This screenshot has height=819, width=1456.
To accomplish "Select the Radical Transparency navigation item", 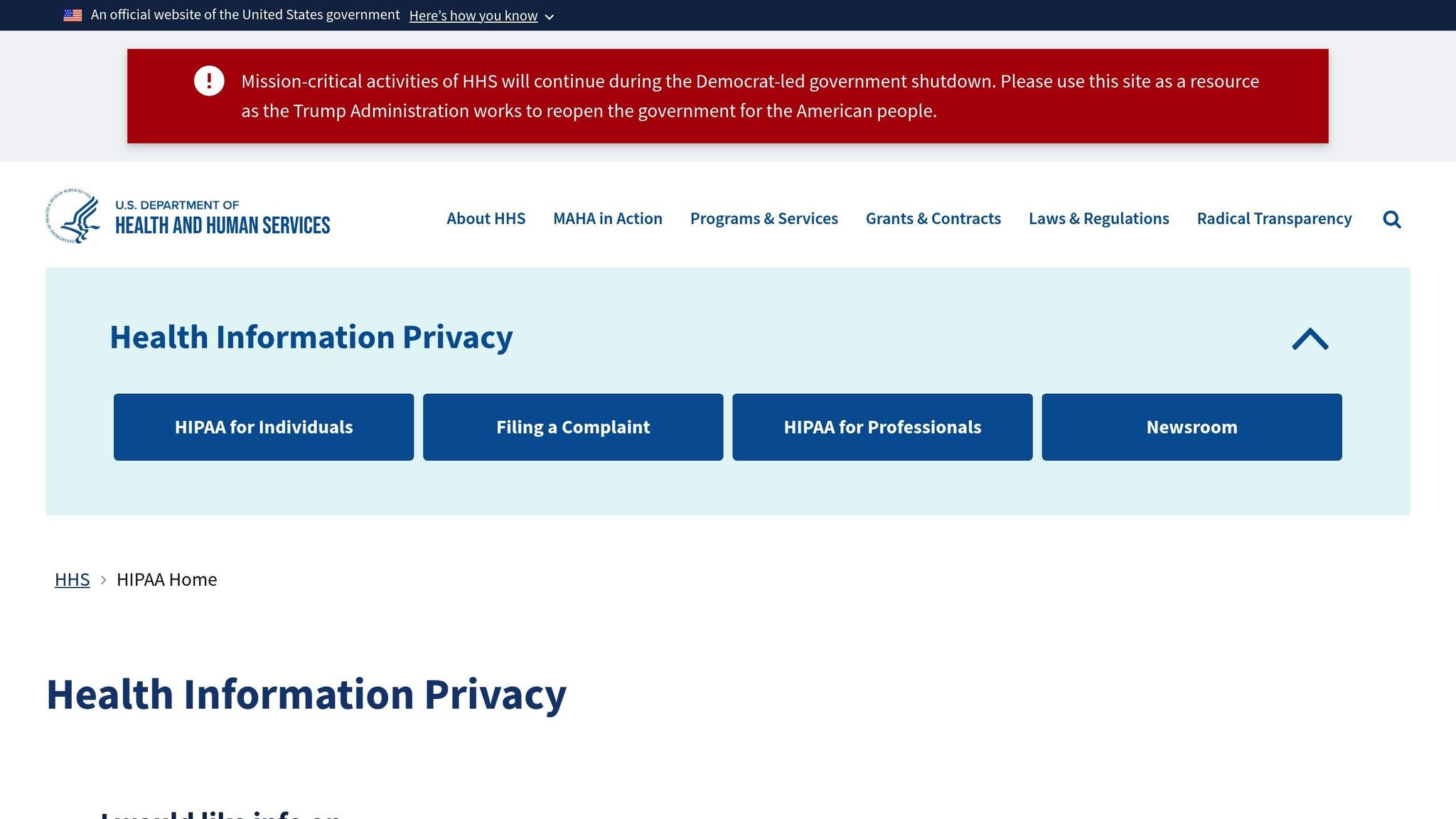I will click(1273, 219).
